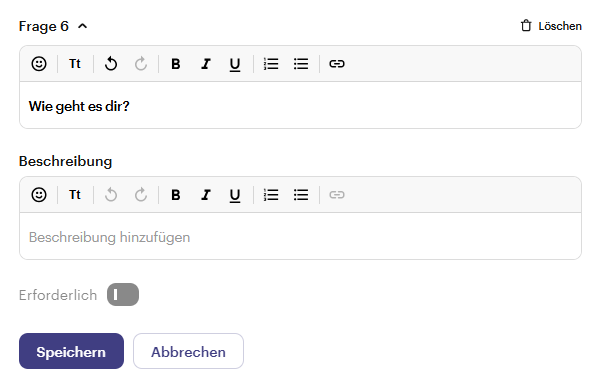Redo in Beschreibung editor toolbar
The height and width of the screenshot is (384, 595).
[141, 195]
